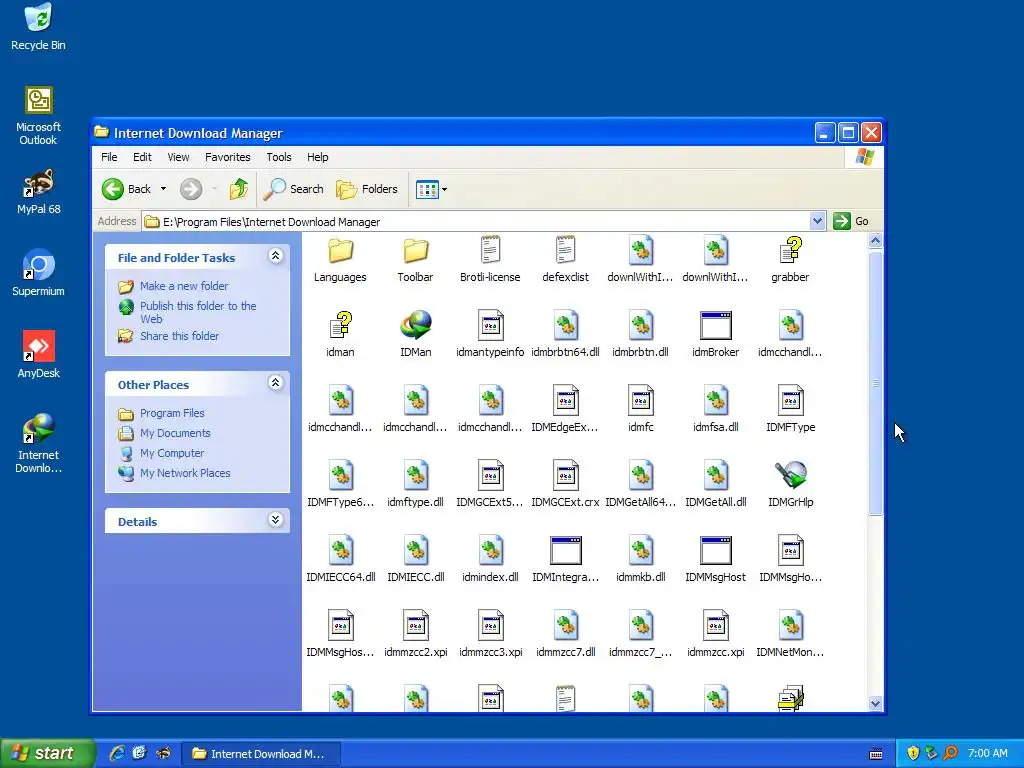
Task: Collapse the Other Places panel
Action: [276, 383]
